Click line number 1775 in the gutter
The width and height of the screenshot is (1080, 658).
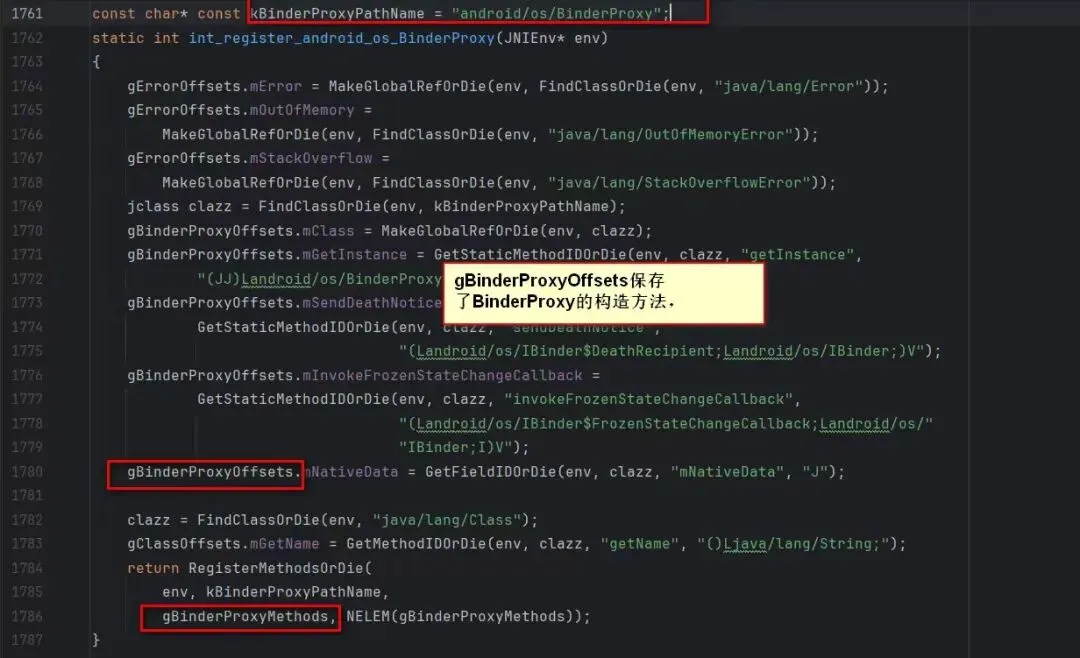(27, 351)
